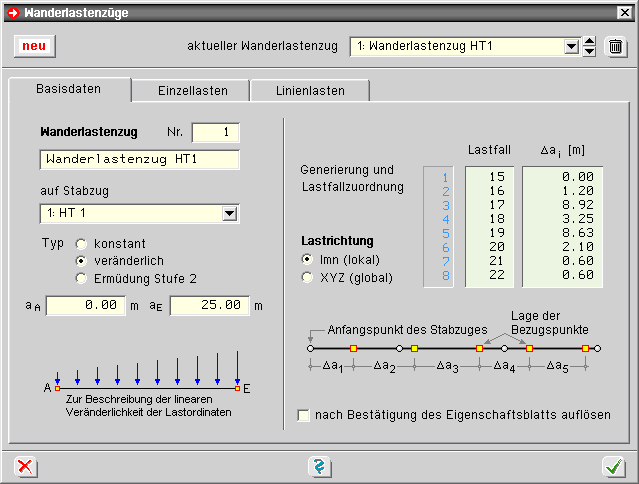639x484 pixels.
Task: Click the trash can delete icon
Action: click(616, 46)
